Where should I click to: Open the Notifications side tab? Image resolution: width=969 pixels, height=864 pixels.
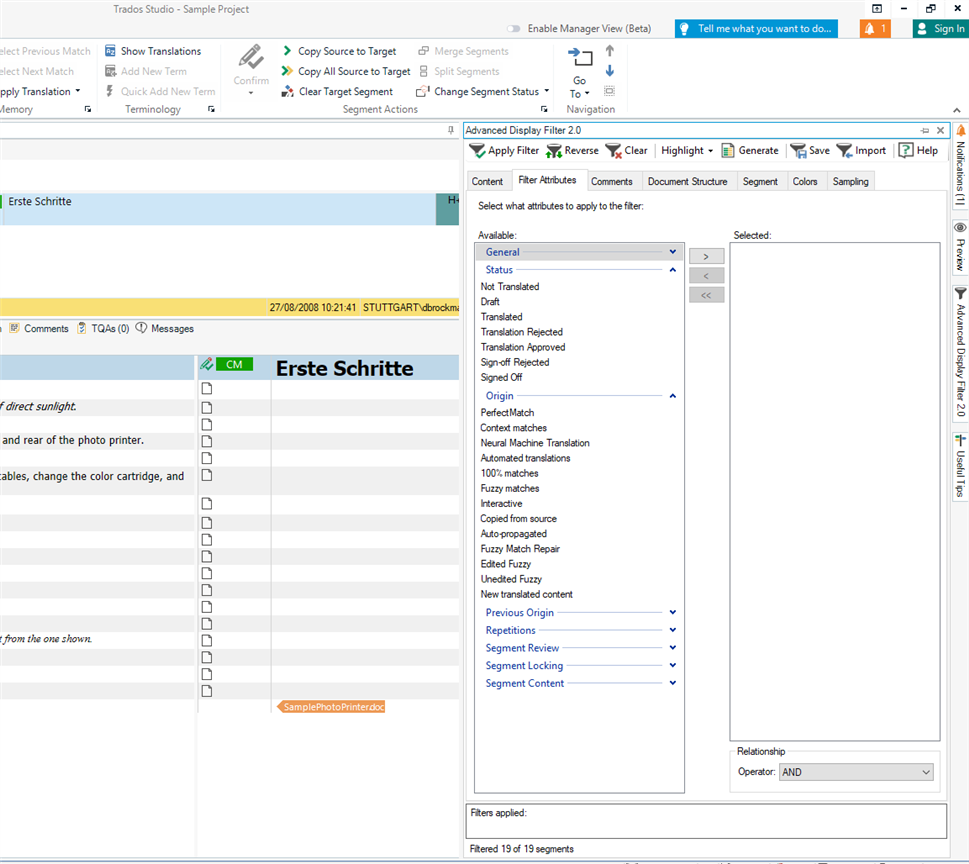point(960,166)
